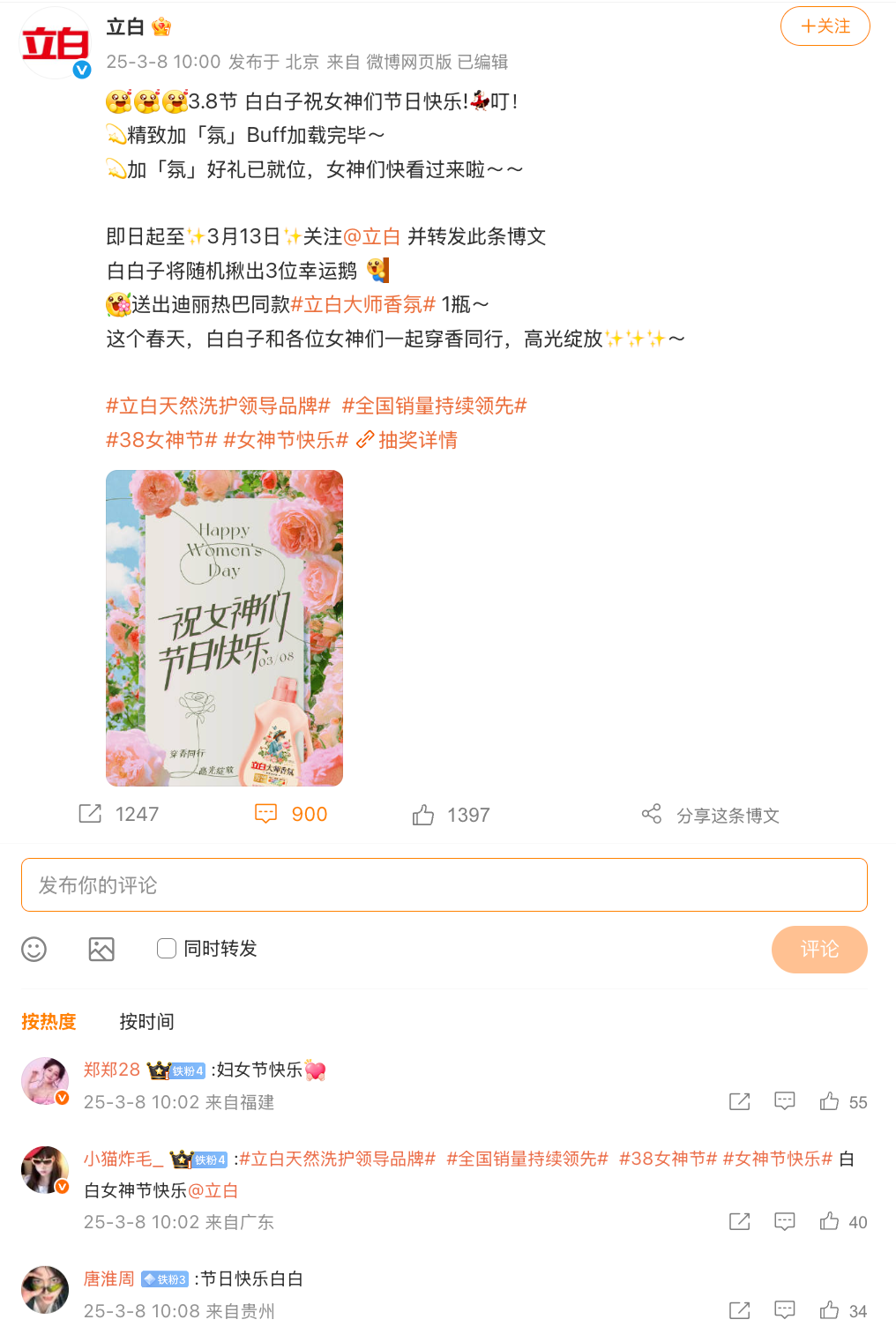Click the 发布你的评论 comment input field
Image resolution: width=896 pixels, height=1342 pixels.
(x=444, y=884)
